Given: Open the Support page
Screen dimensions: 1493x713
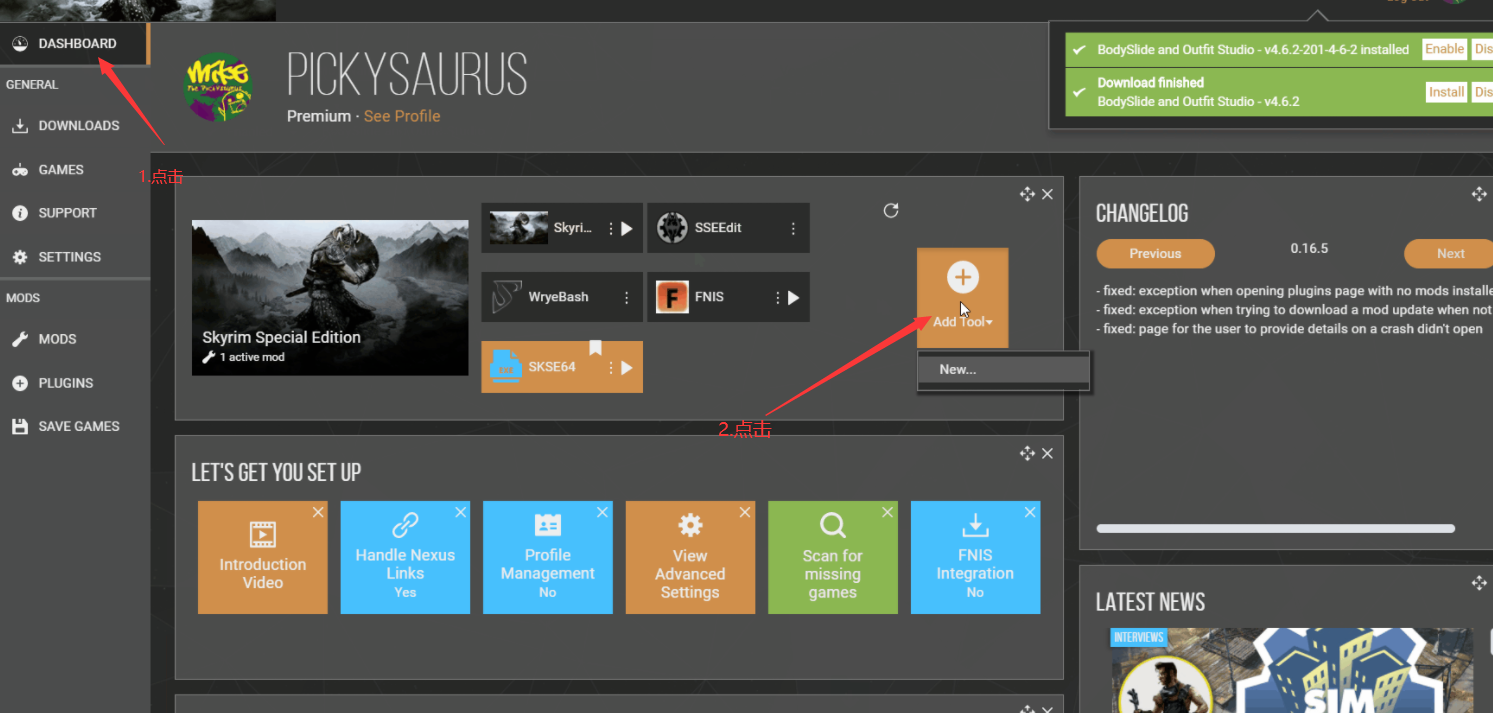Looking at the screenshot, I should [75, 213].
